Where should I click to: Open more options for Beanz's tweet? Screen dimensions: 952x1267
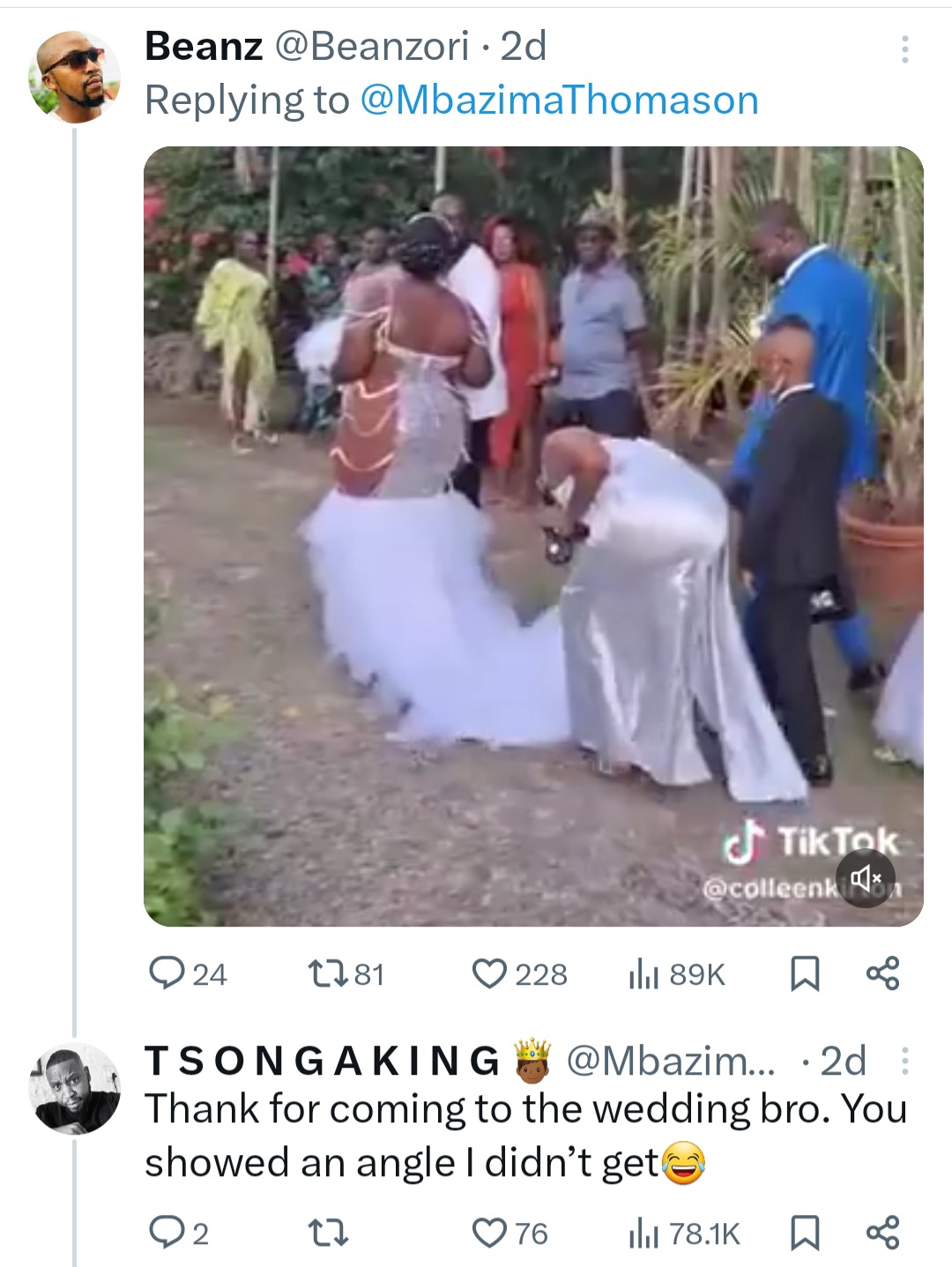pos(904,49)
